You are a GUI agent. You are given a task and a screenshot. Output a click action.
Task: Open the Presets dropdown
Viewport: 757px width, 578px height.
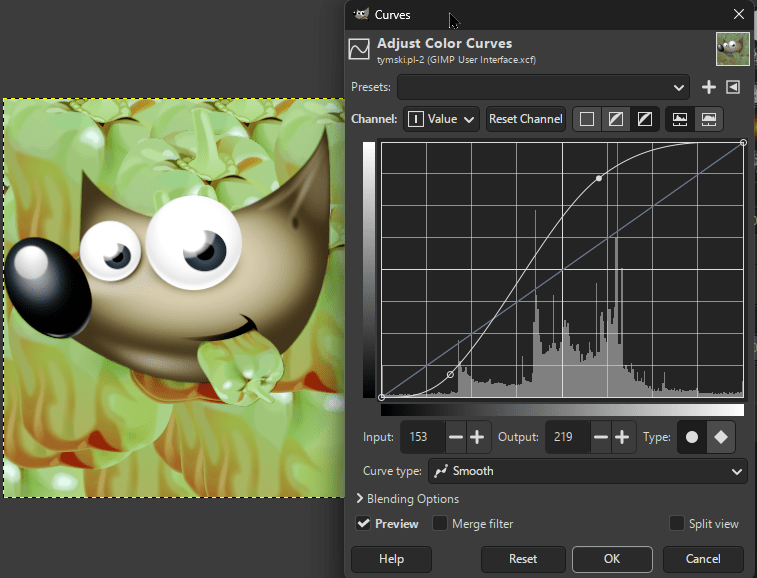tap(543, 87)
